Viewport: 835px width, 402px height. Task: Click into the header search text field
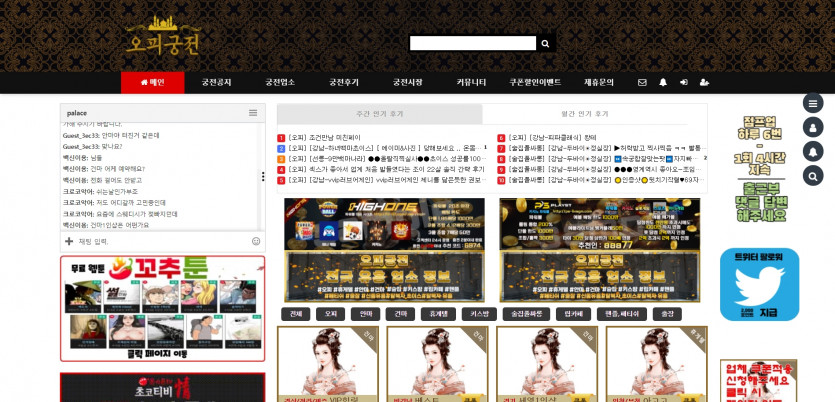tap(473, 44)
